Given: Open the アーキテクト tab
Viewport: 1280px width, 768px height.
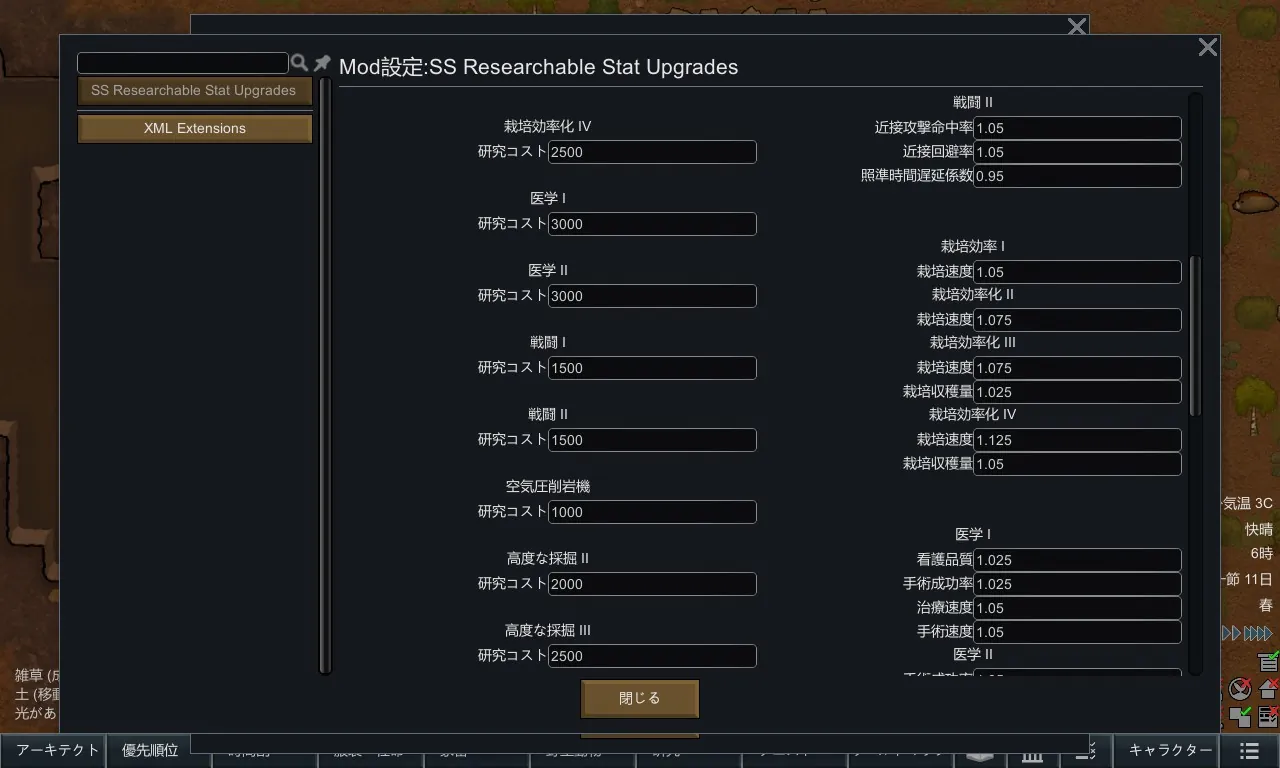Looking at the screenshot, I should (57, 750).
